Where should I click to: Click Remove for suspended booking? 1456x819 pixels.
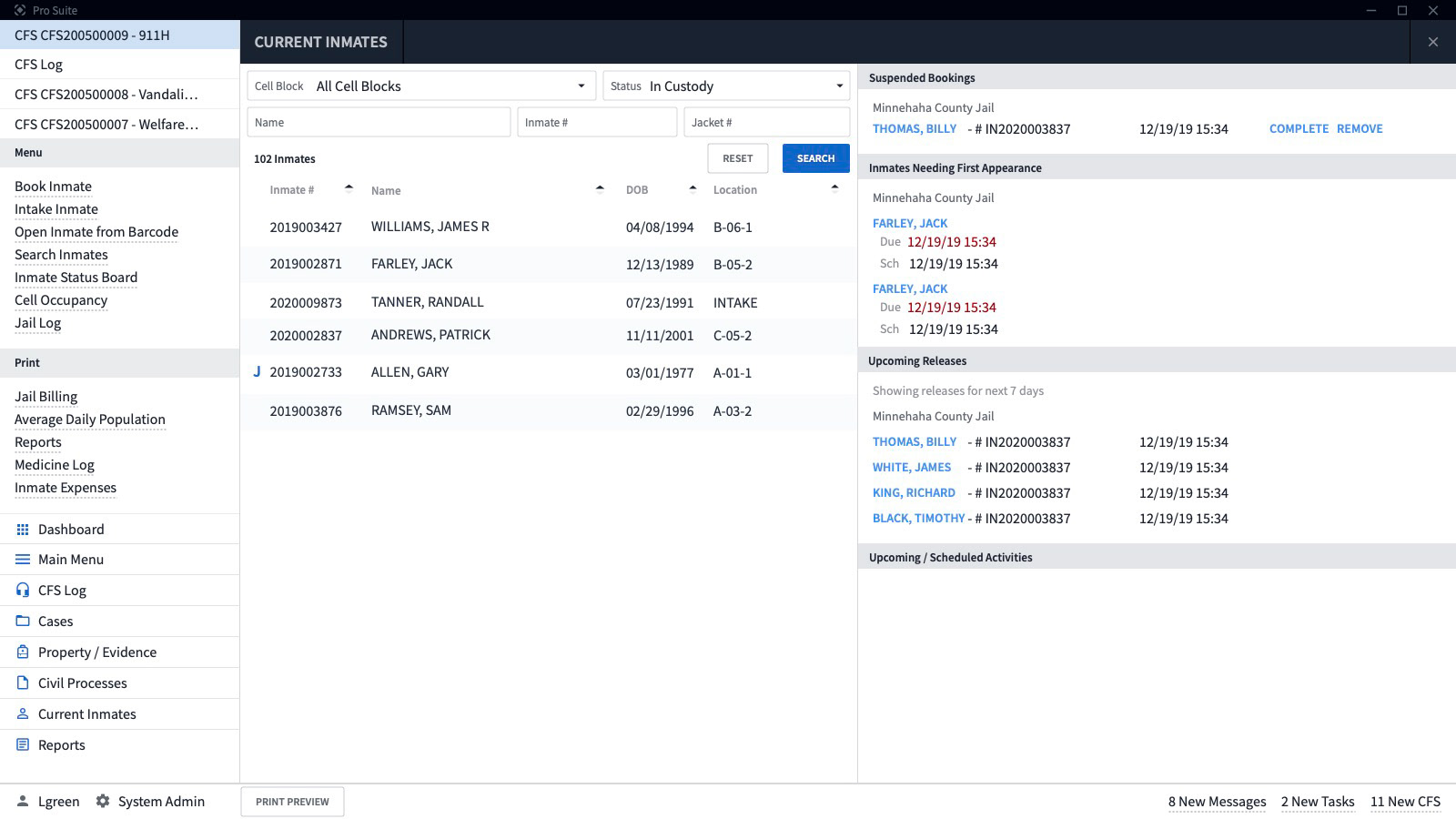(x=1360, y=129)
